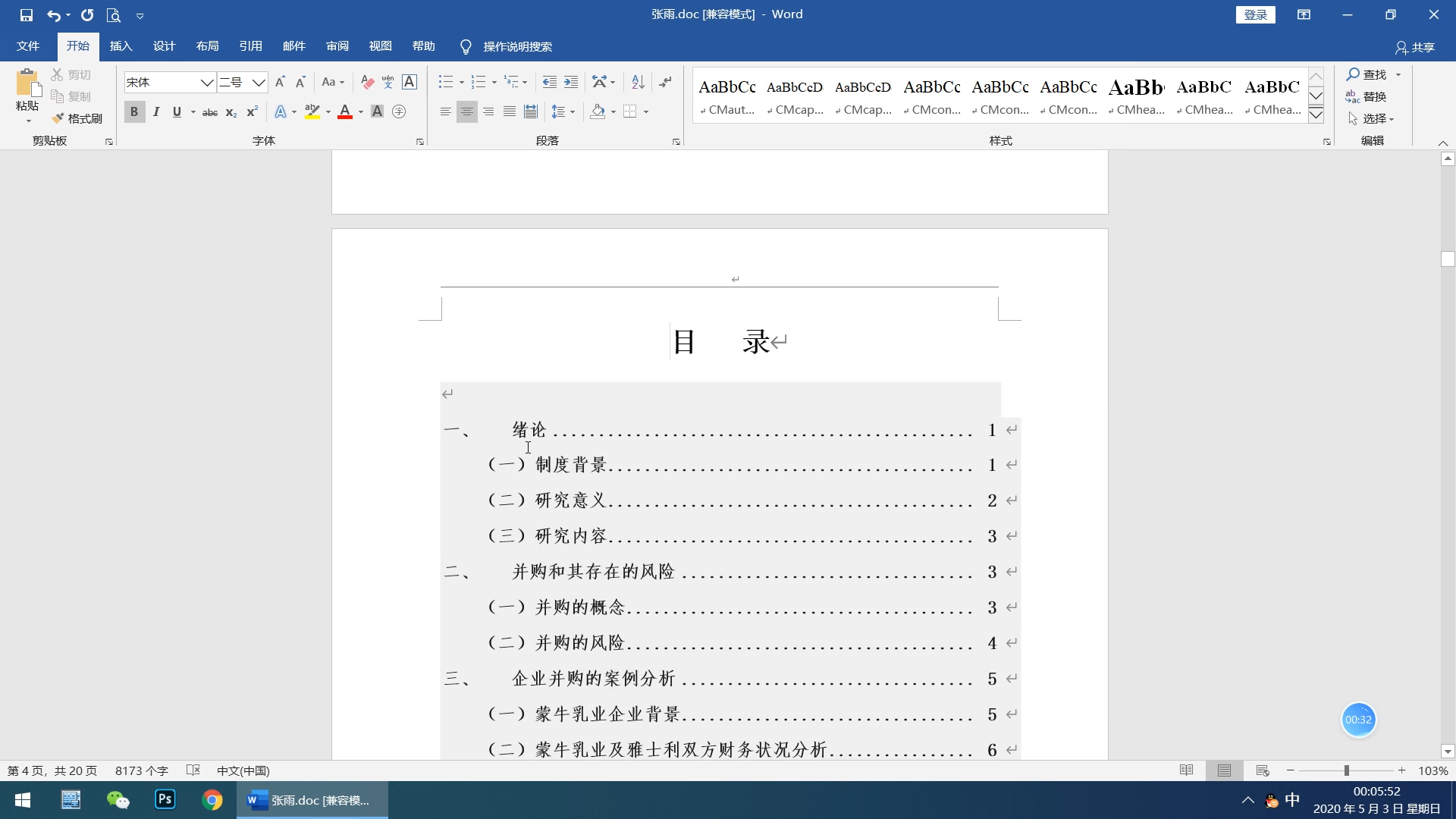Toggle Italic formatting
The width and height of the screenshot is (1456, 819).
tap(155, 112)
